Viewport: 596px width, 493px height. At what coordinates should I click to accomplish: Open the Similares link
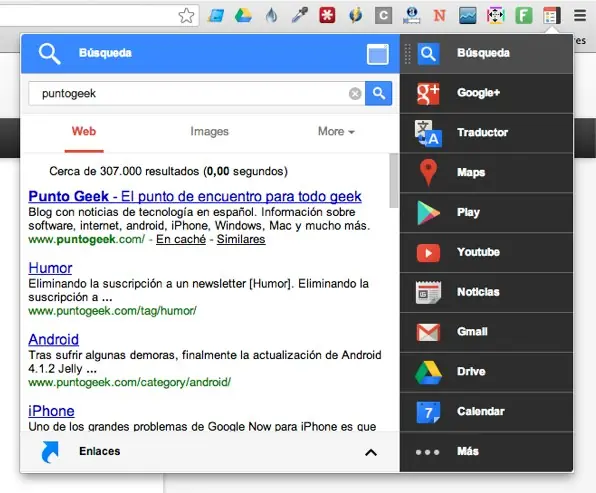click(241, 239)
